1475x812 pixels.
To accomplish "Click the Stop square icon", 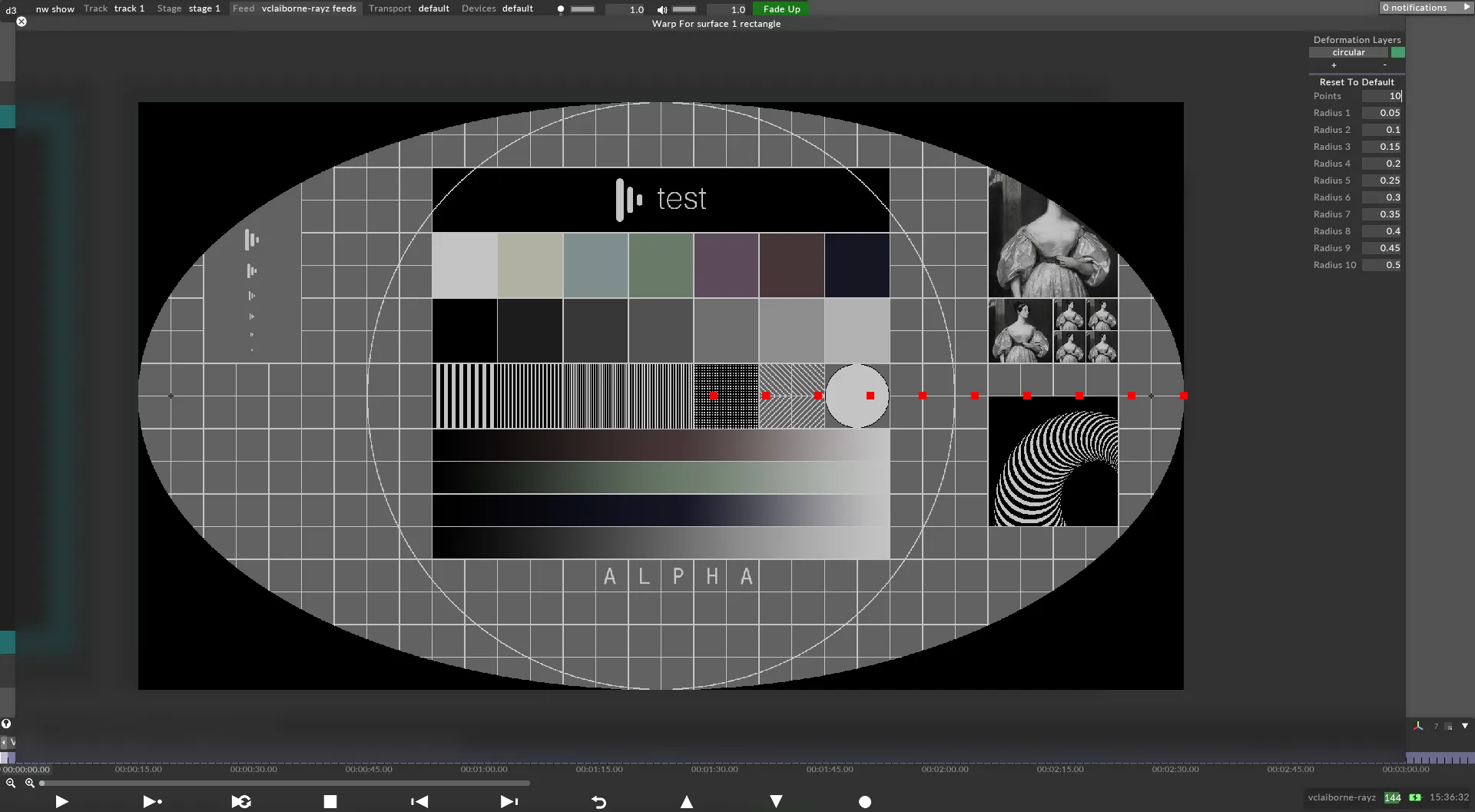I will pyautogui.click(x=330, y=801).
